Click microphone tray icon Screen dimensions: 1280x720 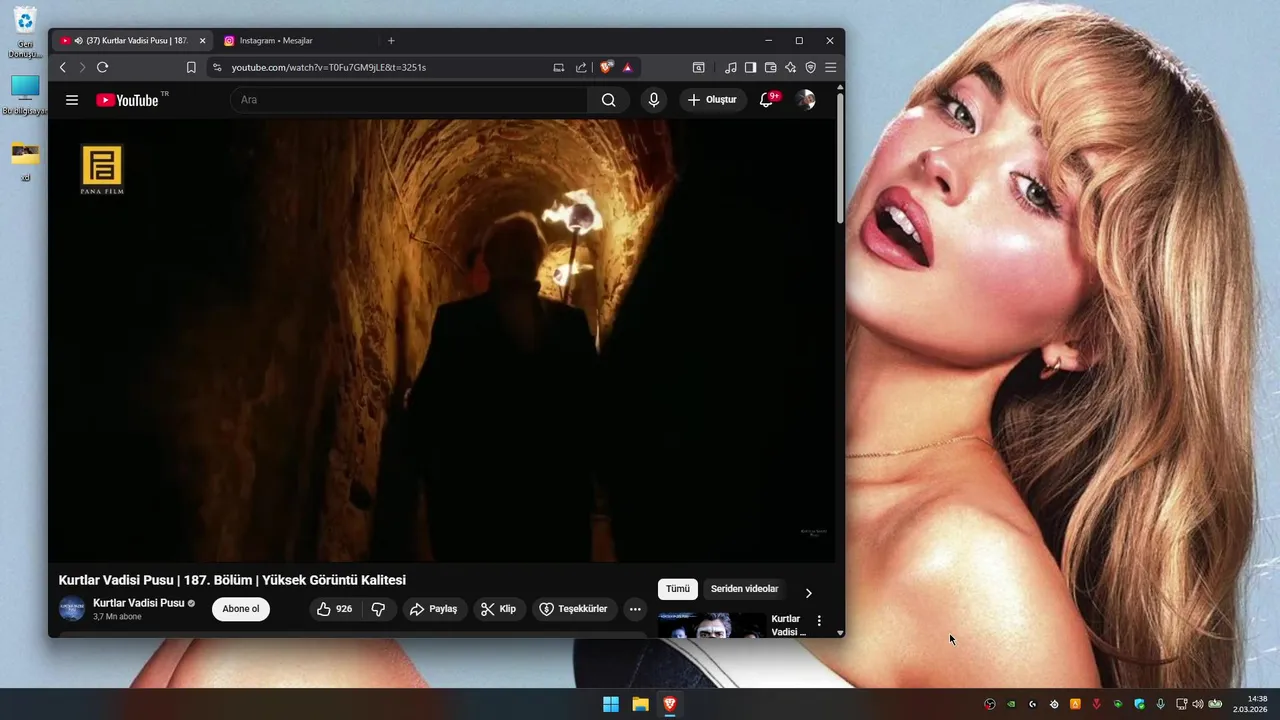(1160, 704)
